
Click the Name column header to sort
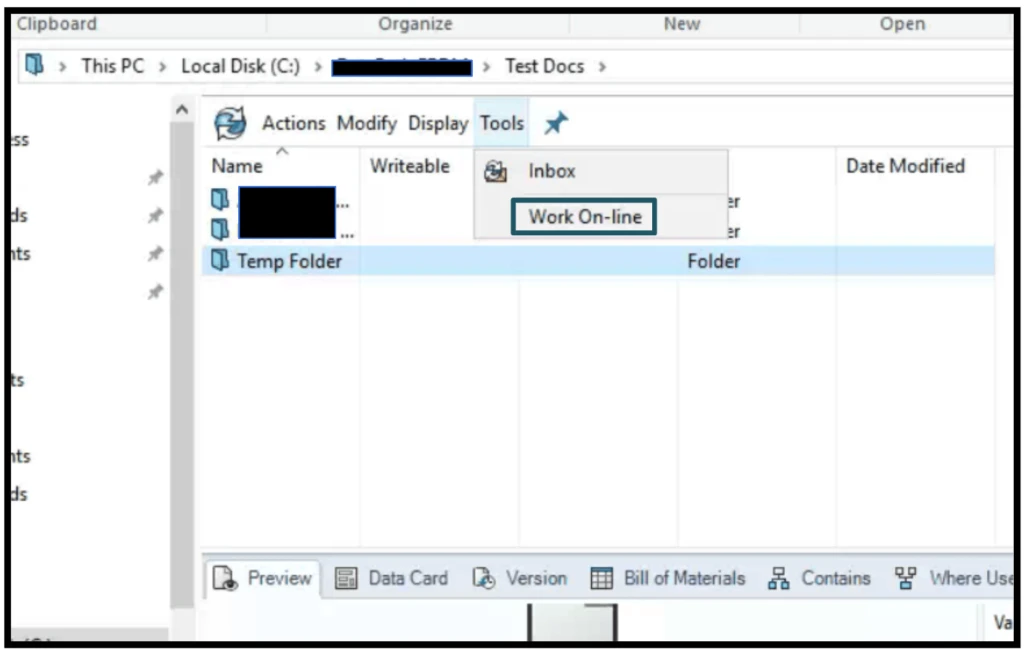(x=237, y=166)
